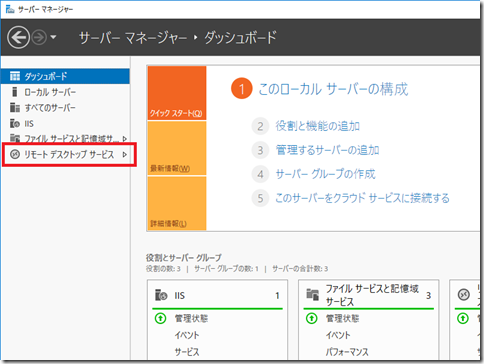The width and height of the screenshot is (484, 364).
Task: Click the Forward navigation arrow
Action: [x=39, y=37]
